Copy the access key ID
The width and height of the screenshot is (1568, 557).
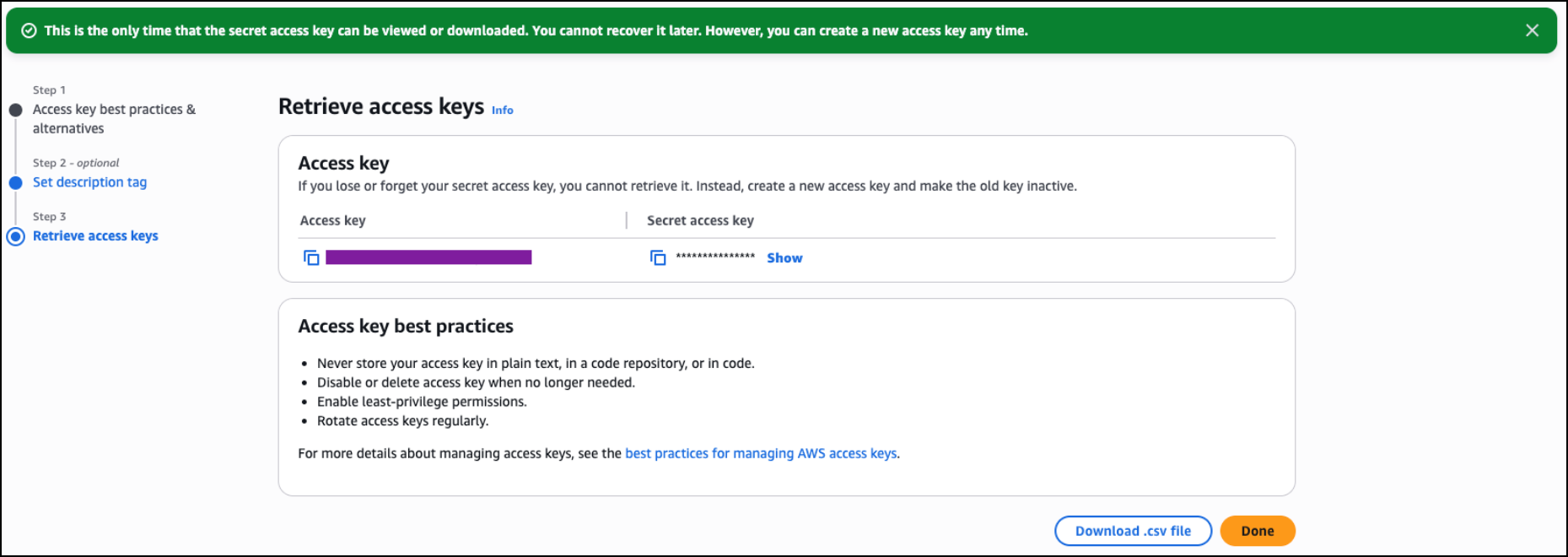311,257
